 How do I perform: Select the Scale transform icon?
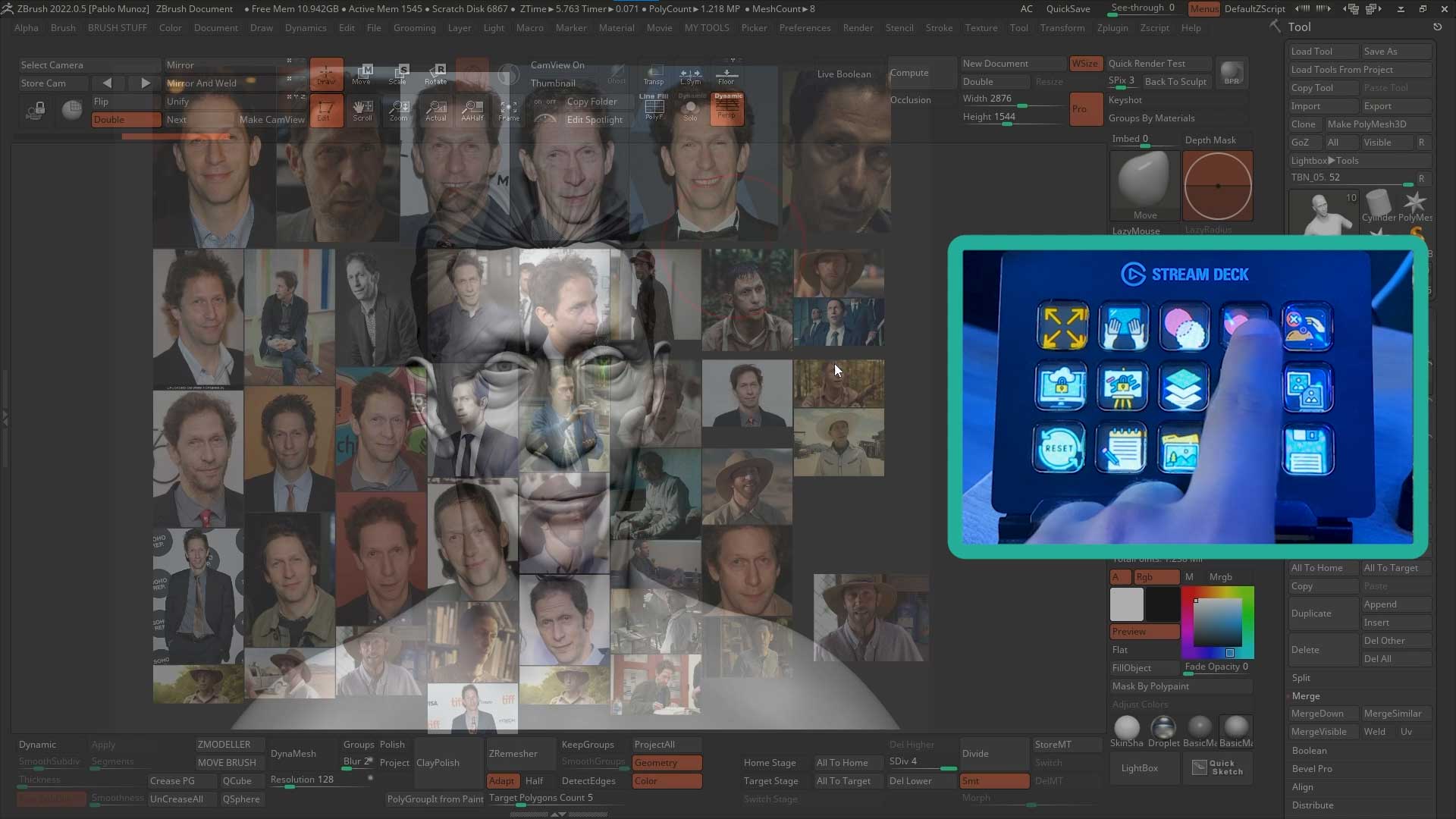(x=398, y=74)
